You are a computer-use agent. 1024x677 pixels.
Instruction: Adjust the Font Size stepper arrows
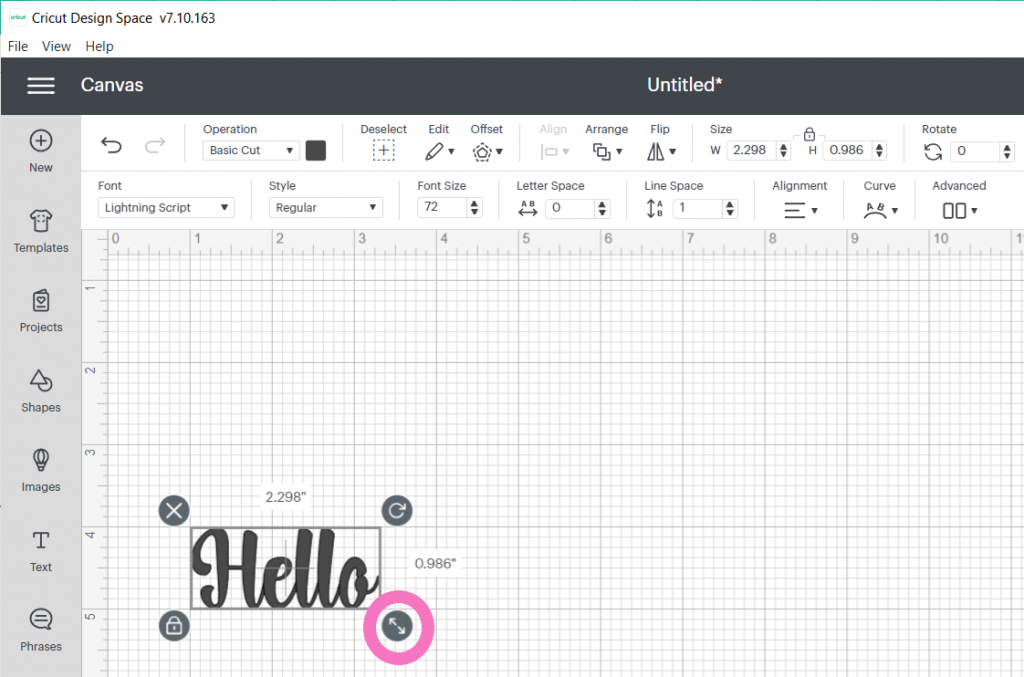click(x=475, y=208)
